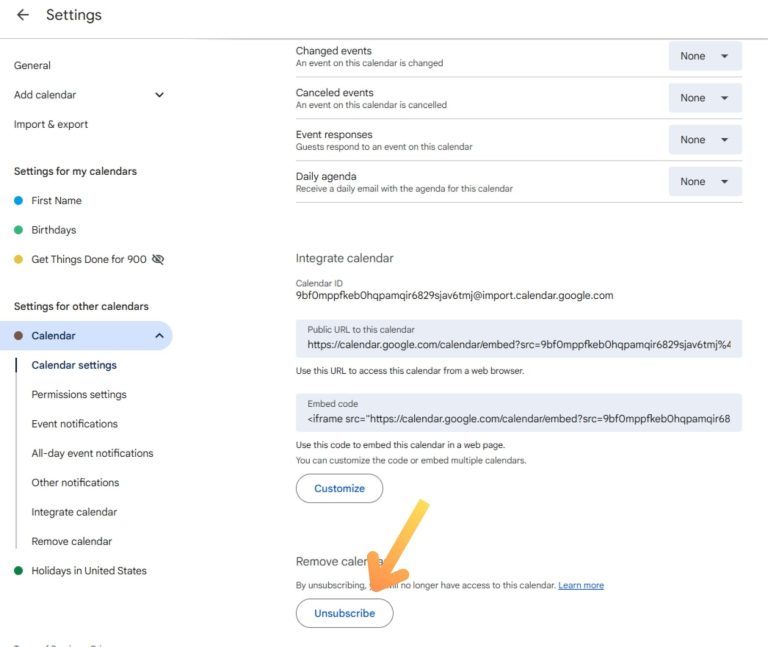Click 'Settings for my calendars' heading

(x=75, y=171)
